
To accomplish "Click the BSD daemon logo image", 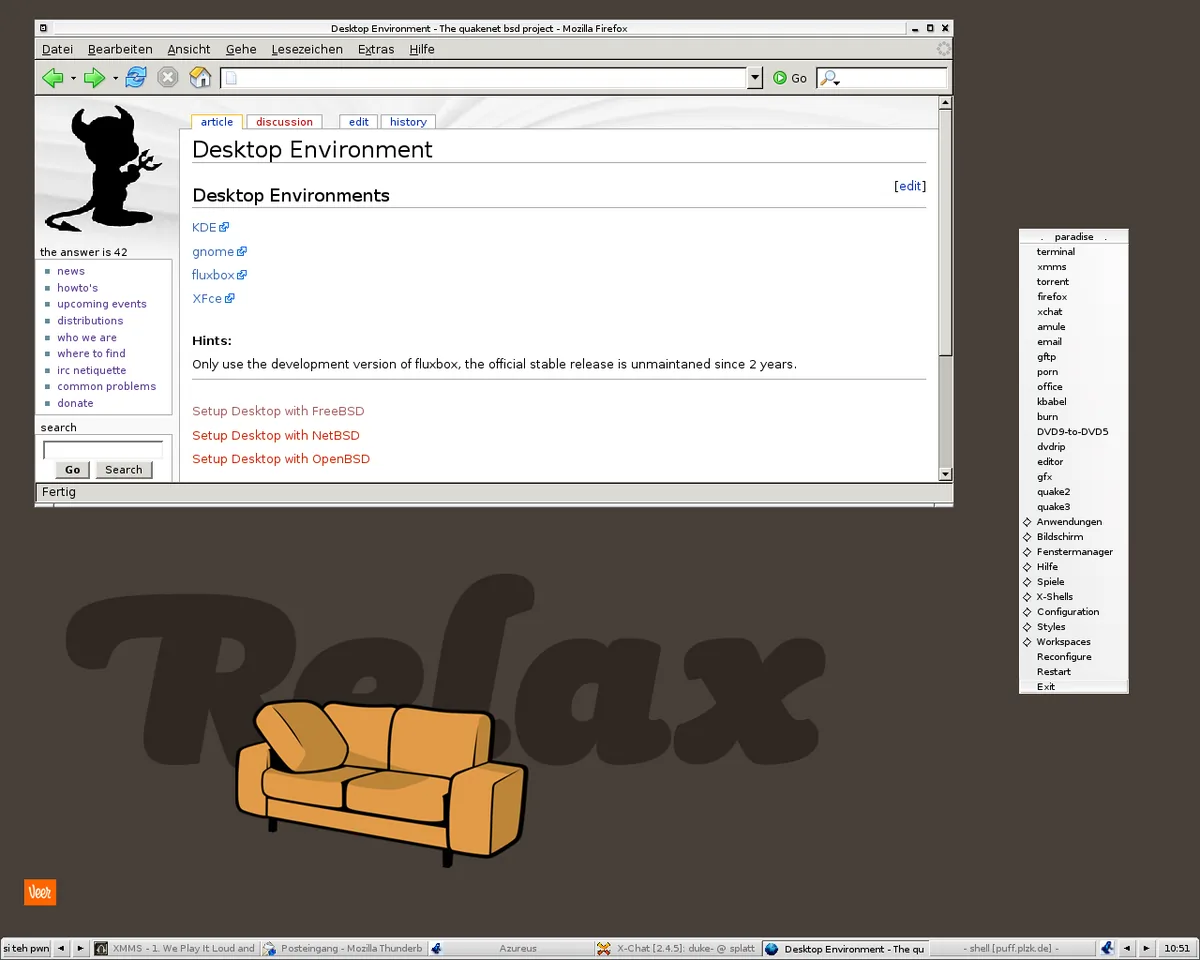I will 103,168.
